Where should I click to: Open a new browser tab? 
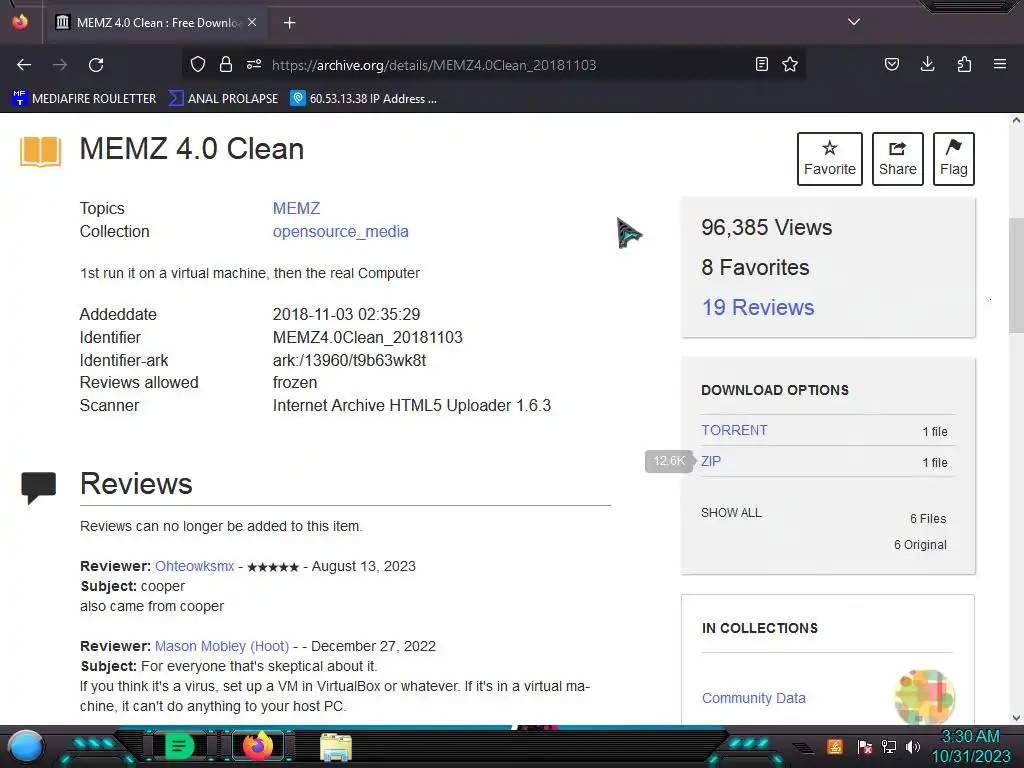point(289,23)
